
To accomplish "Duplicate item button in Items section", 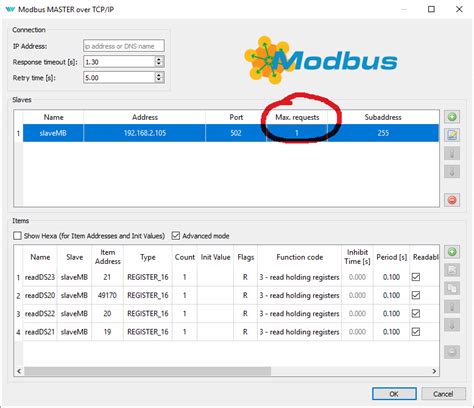I will (x=452, y=288).
